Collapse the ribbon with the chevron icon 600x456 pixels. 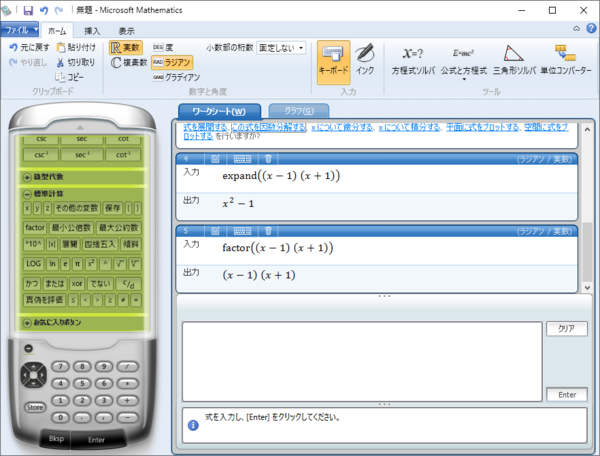pyautogui.click(x=576, y=29)
